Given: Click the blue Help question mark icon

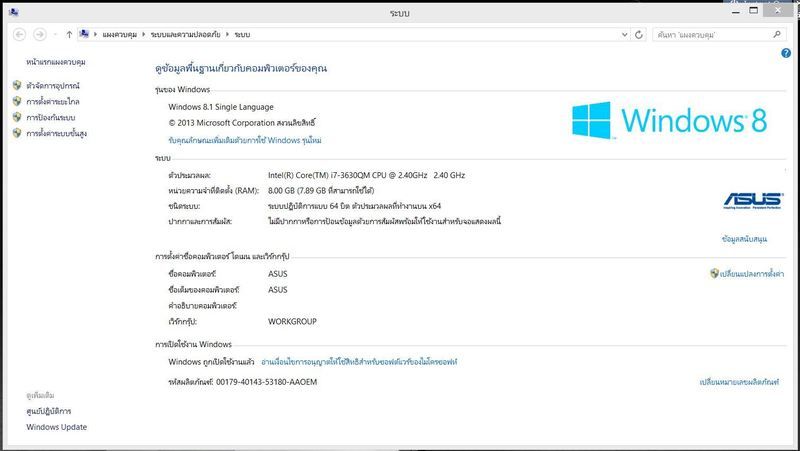Looking at the screenshot, I should coord(786,53).
